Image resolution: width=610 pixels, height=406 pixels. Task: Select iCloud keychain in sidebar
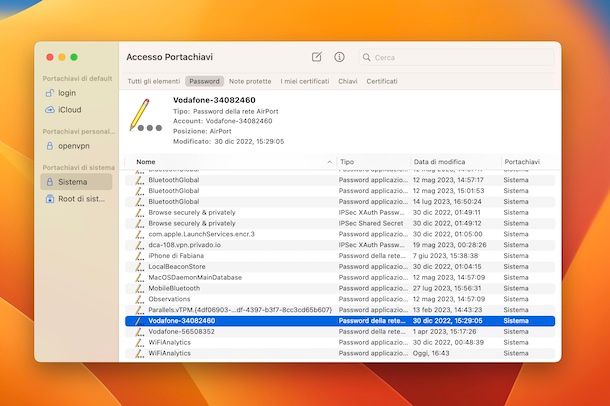coord(70,110)
